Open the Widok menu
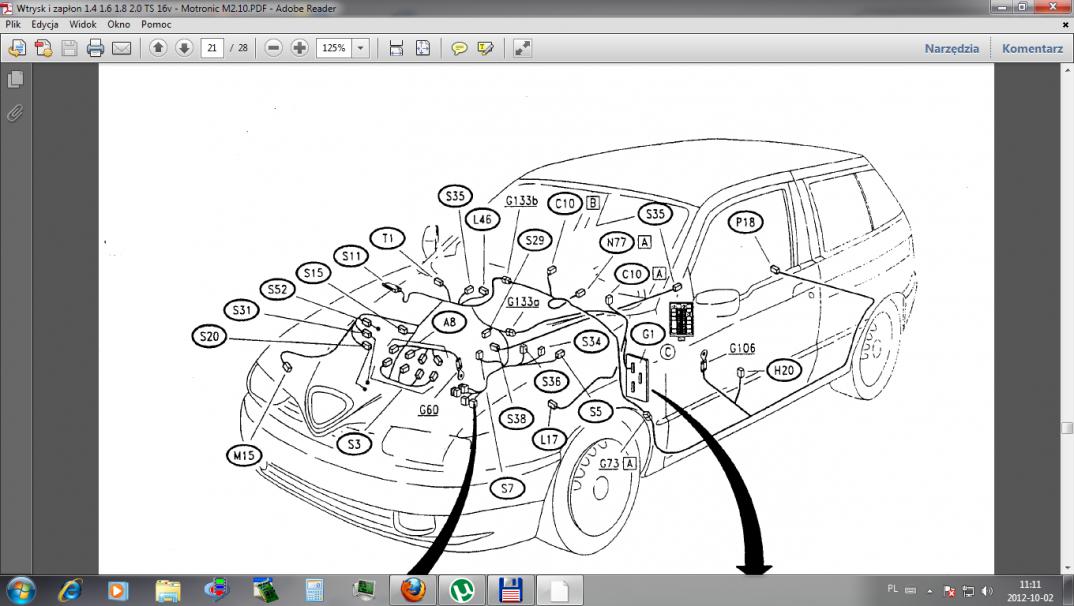 tap(82, 23)
